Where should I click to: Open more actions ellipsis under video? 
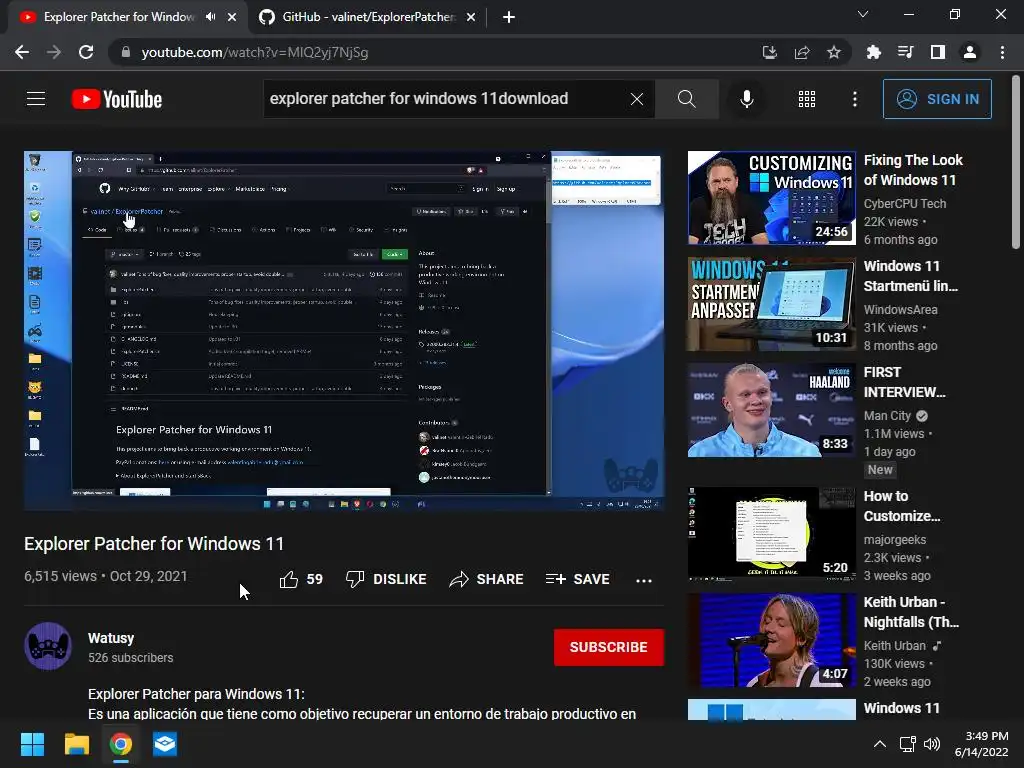[x=644, y=580]
